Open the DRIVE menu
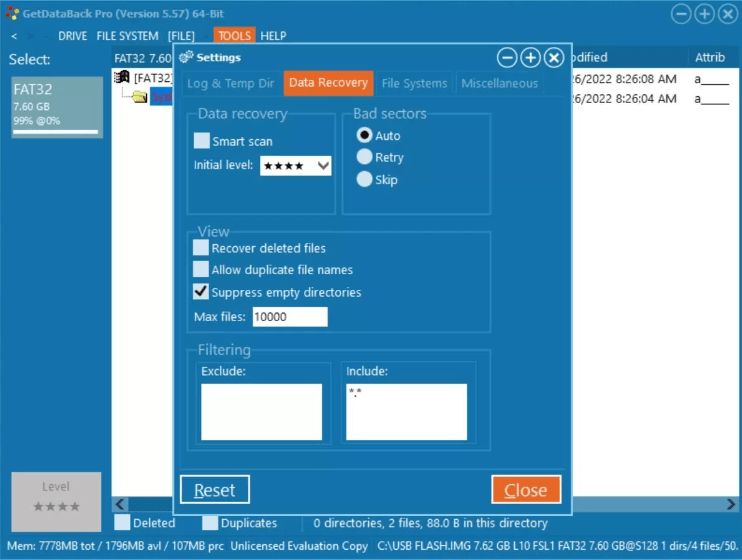 (72, 36)
